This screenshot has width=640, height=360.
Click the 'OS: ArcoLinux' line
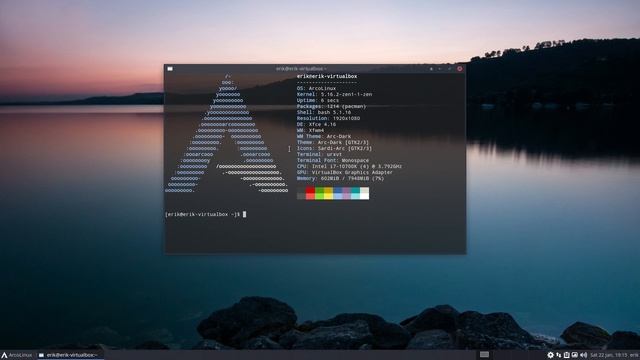click(316, 88)
